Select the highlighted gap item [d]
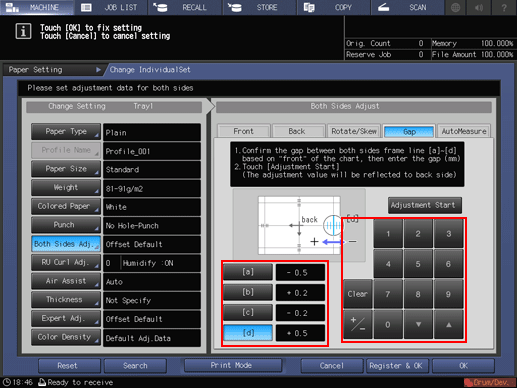 click(x=248, y=333)
